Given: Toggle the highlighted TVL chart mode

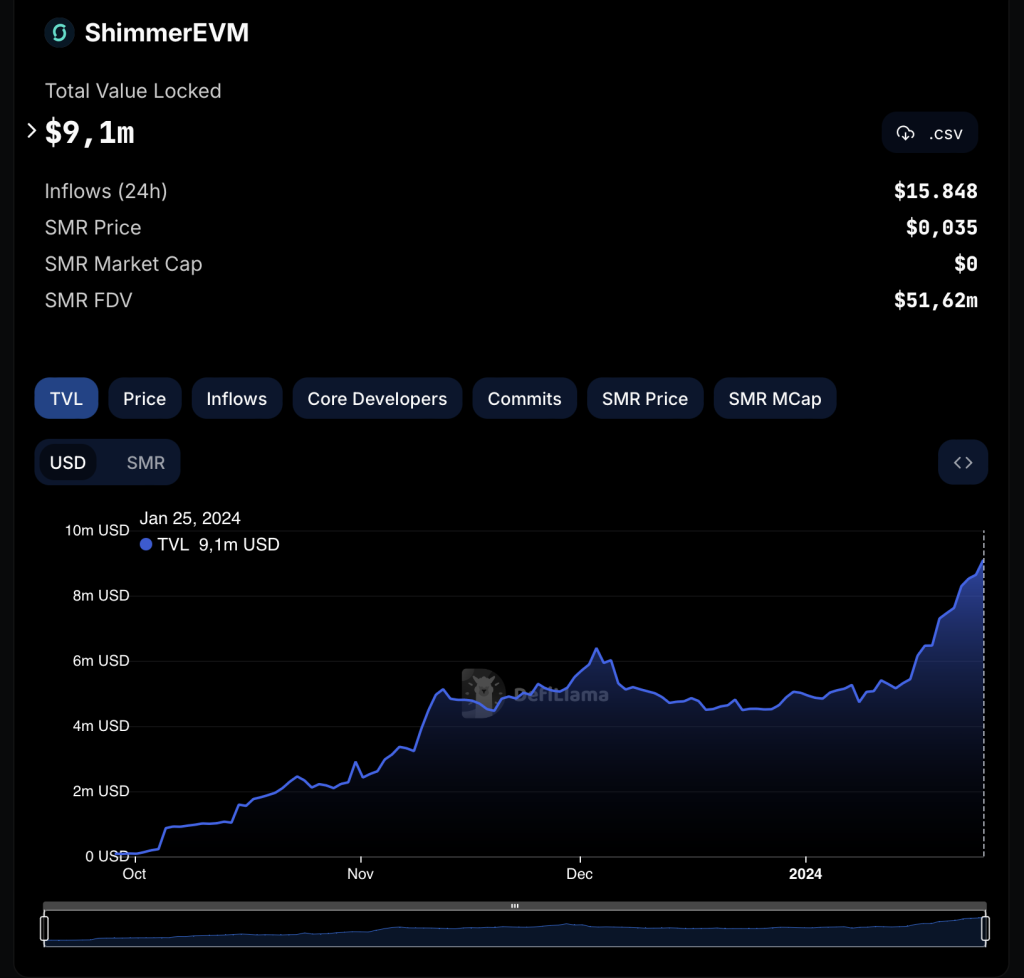Looking at the screenshot, I should 66,398.
